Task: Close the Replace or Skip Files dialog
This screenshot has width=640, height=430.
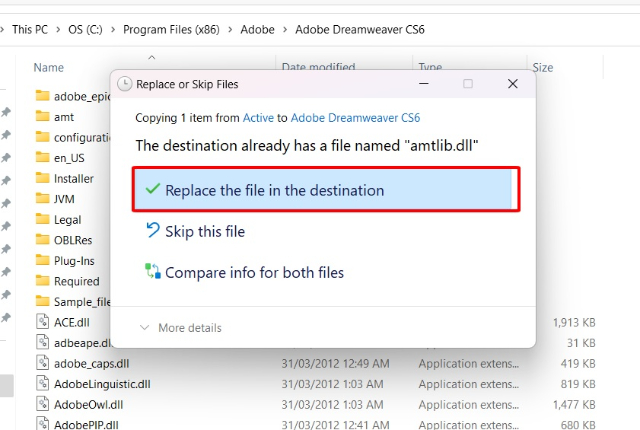Action: pyautogui.click(x=513, y=84)
